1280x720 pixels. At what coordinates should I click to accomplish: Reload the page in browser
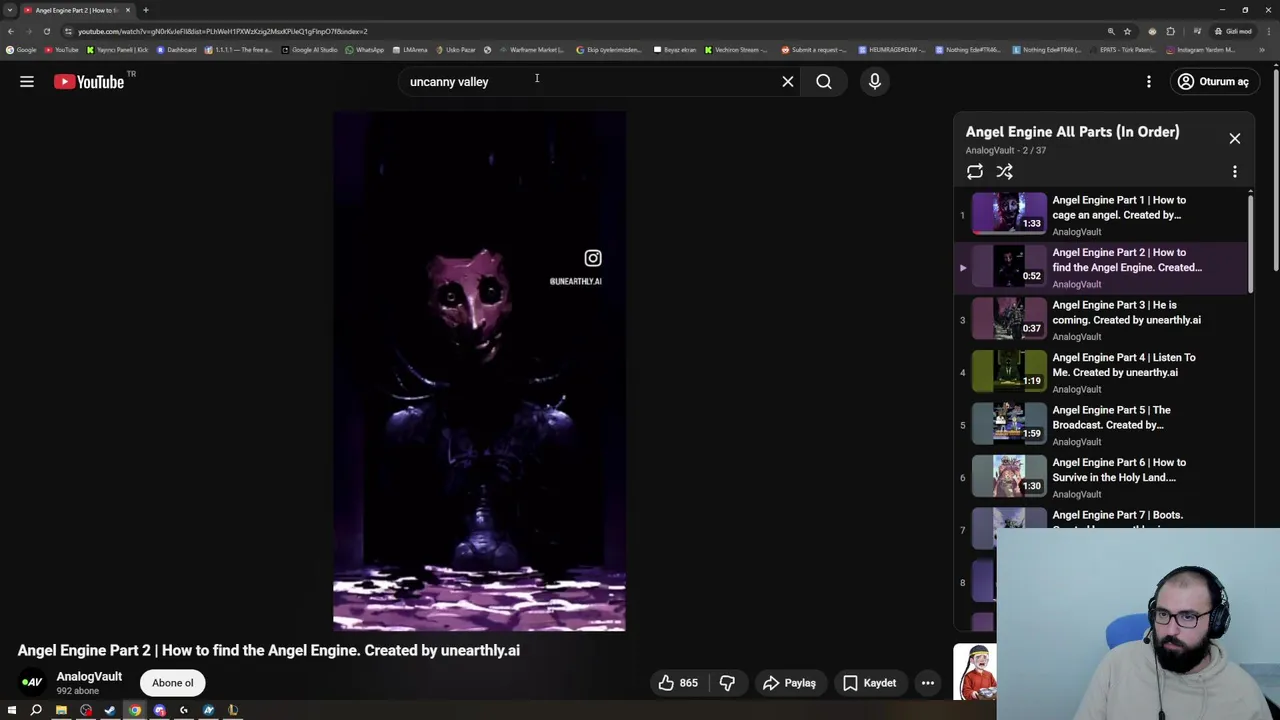pos(46,31)
